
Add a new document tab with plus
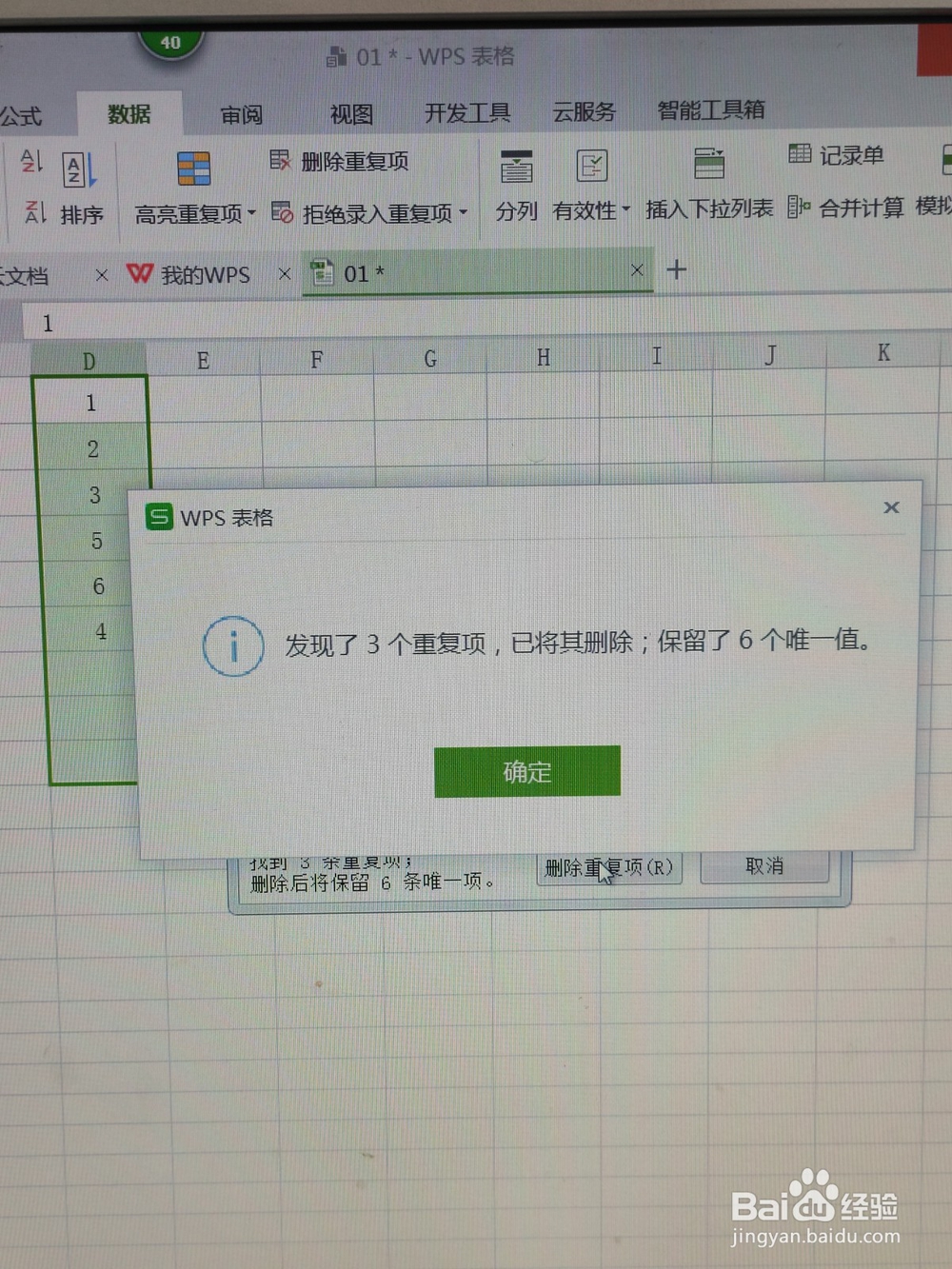pyautogui.click(x=676, y=270)
